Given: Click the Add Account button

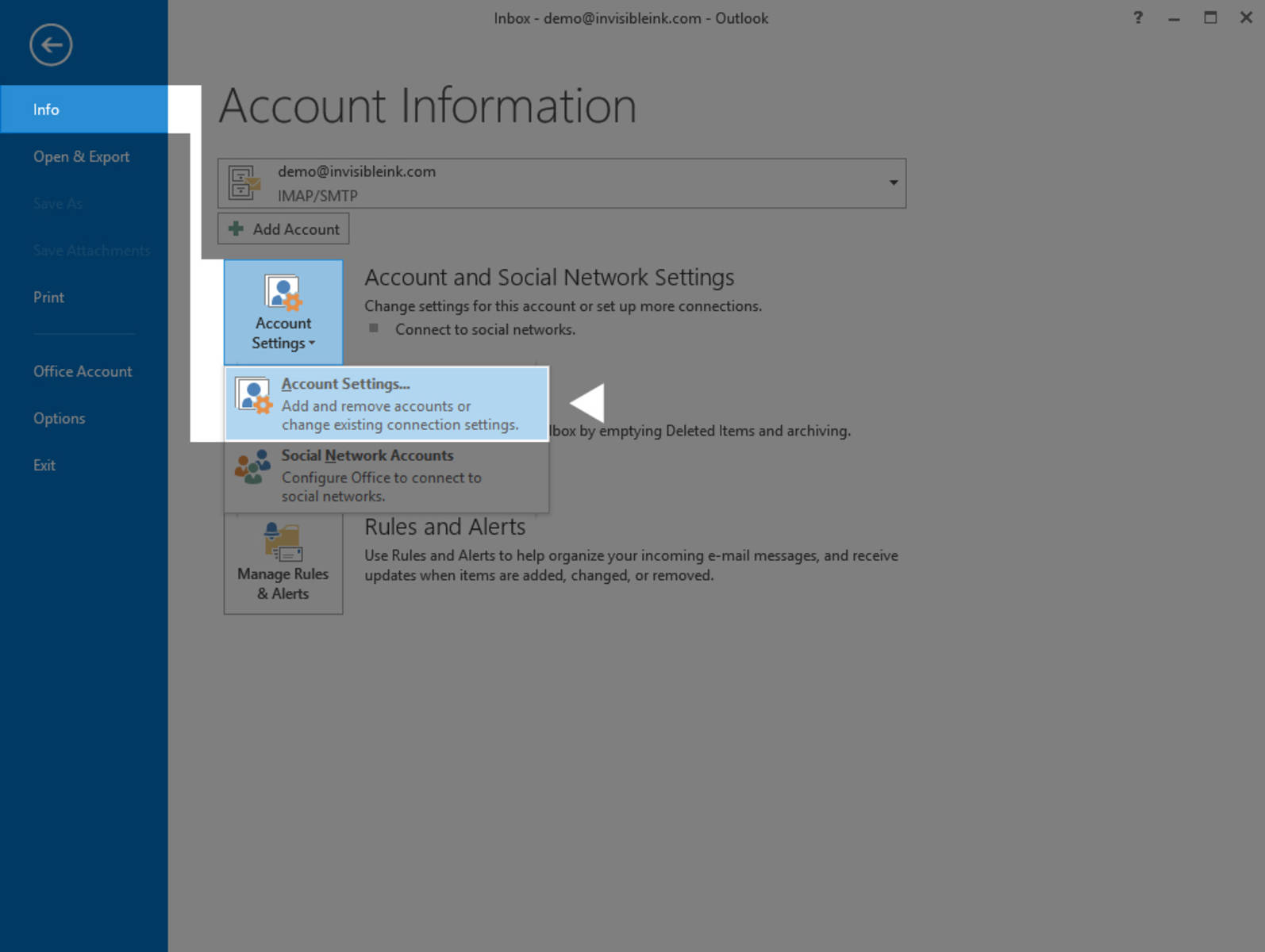Looking at the screenshot, I should 283,228.
